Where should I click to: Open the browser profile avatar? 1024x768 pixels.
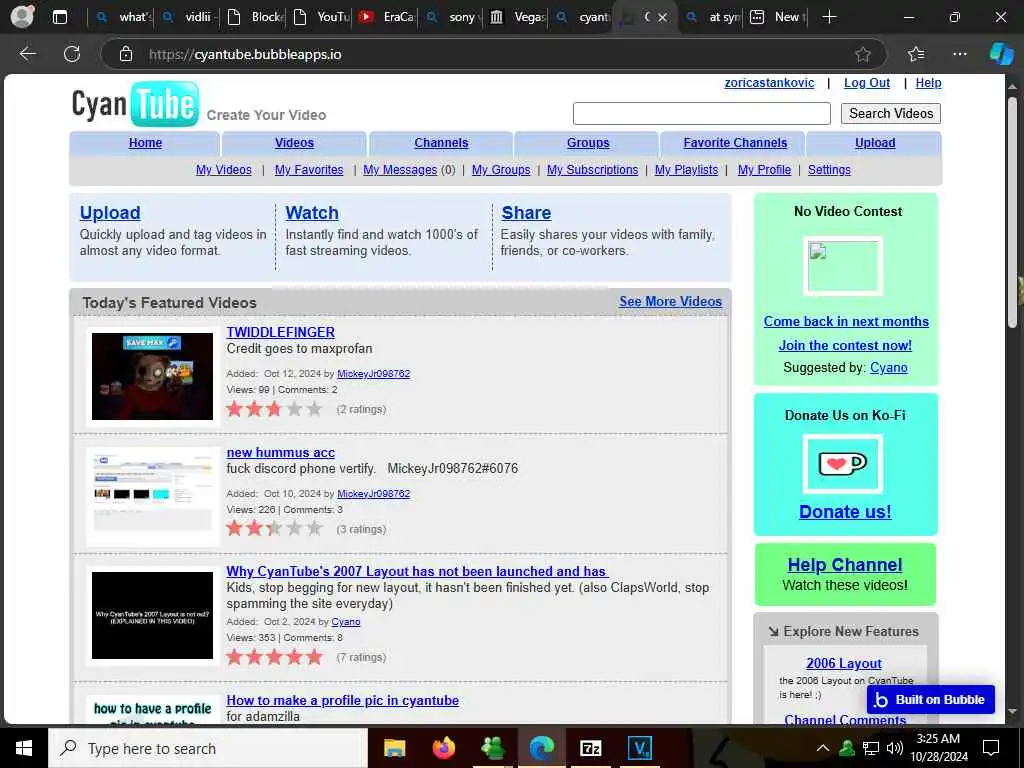coord(23,16)
